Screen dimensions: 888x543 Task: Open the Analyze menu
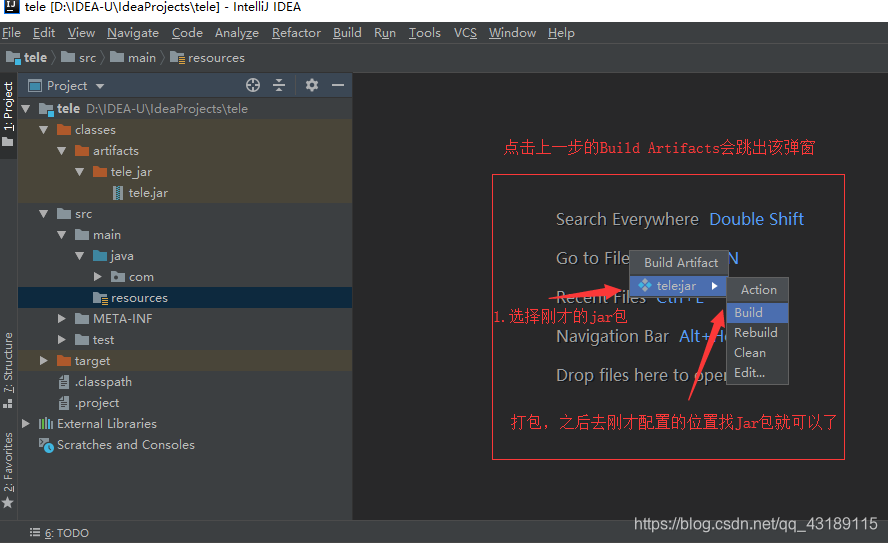tap(237, 33)
